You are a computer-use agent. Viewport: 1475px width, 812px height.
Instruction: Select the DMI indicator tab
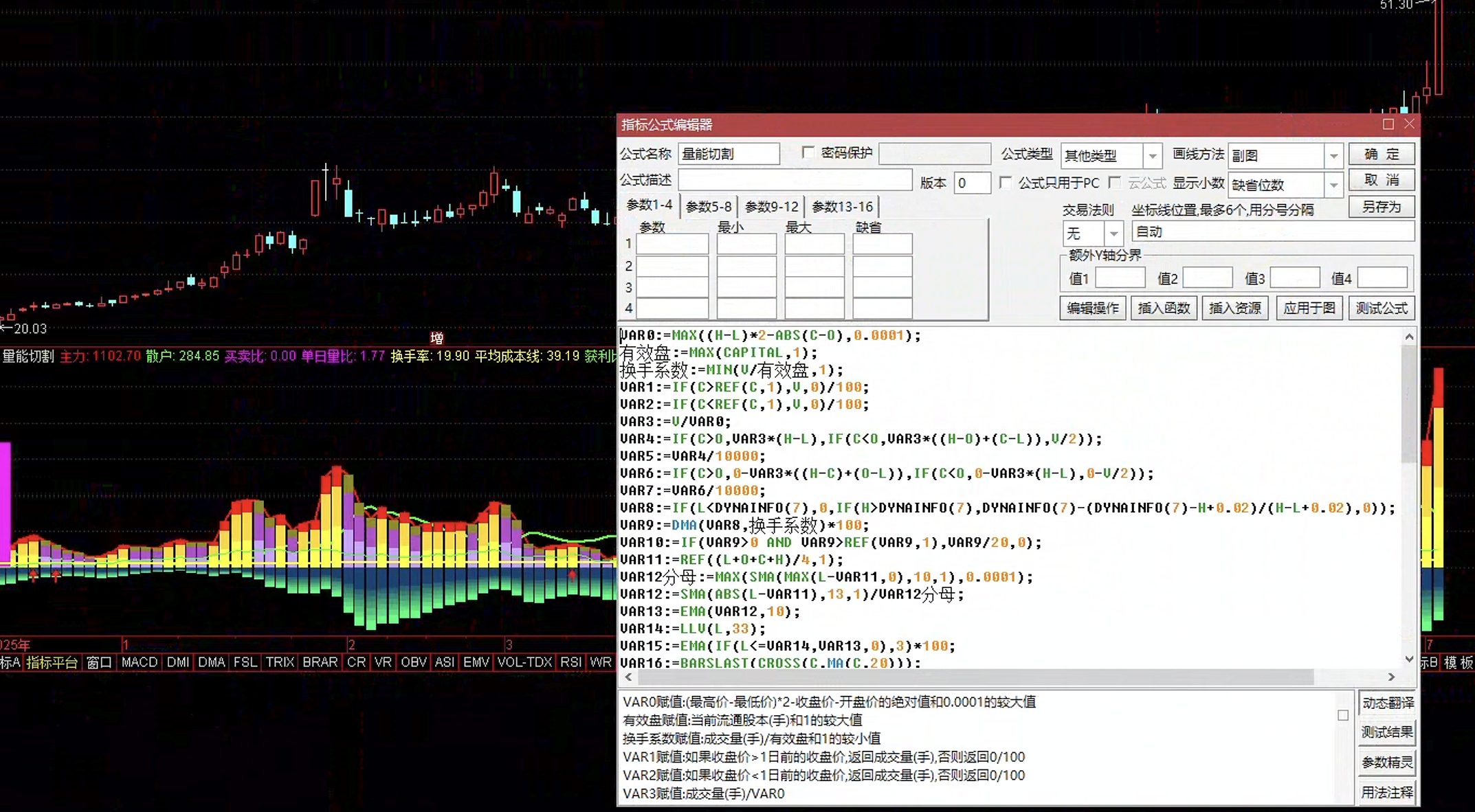(x=178, y=662)
